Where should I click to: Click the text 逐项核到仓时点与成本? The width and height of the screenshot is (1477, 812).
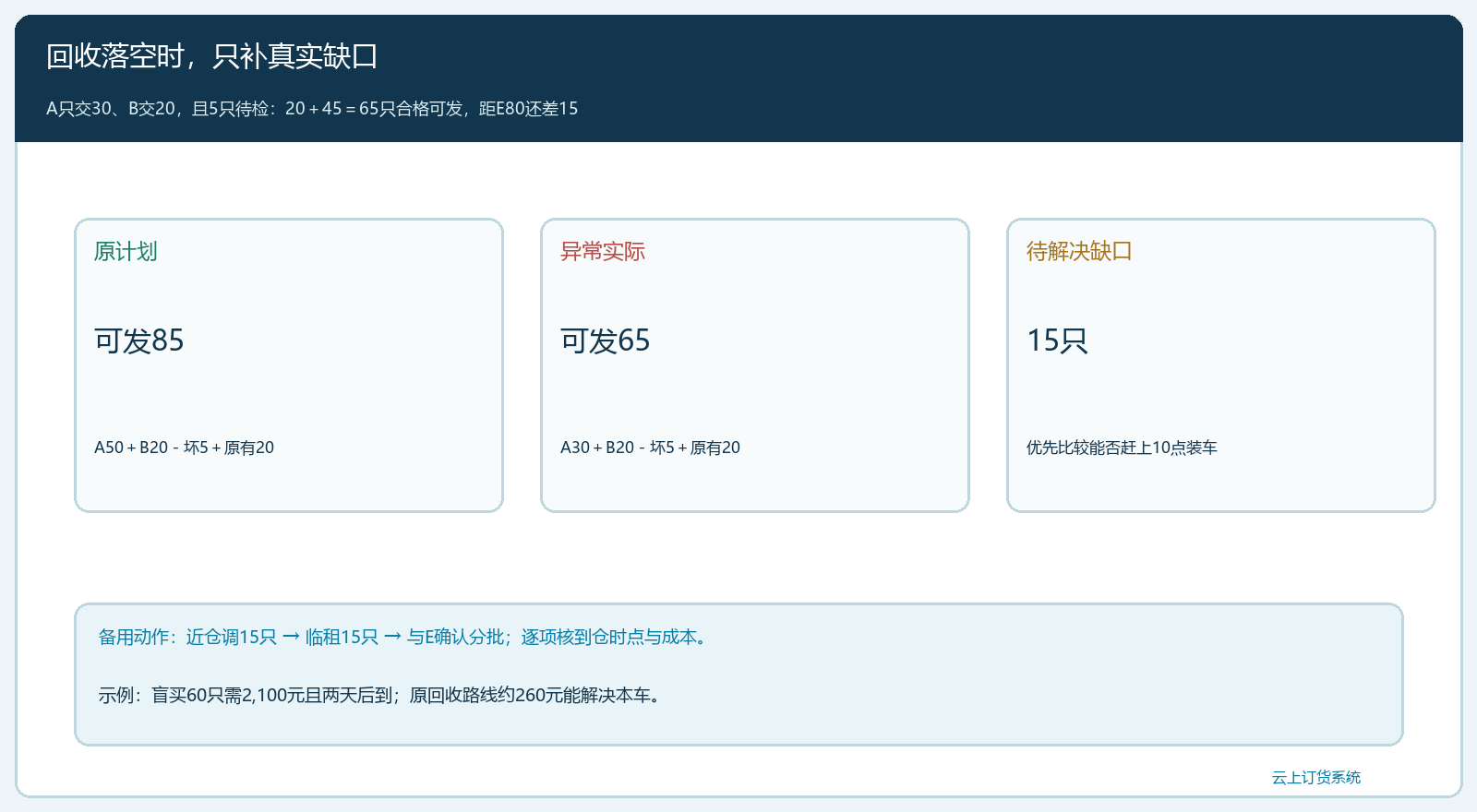(609, 637)
